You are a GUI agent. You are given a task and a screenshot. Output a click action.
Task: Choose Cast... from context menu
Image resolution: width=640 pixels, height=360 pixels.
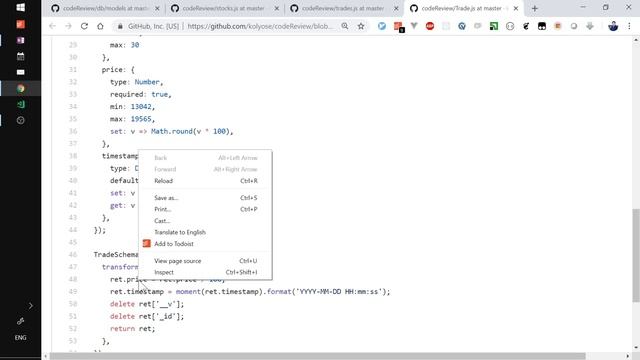pos(205,221)
